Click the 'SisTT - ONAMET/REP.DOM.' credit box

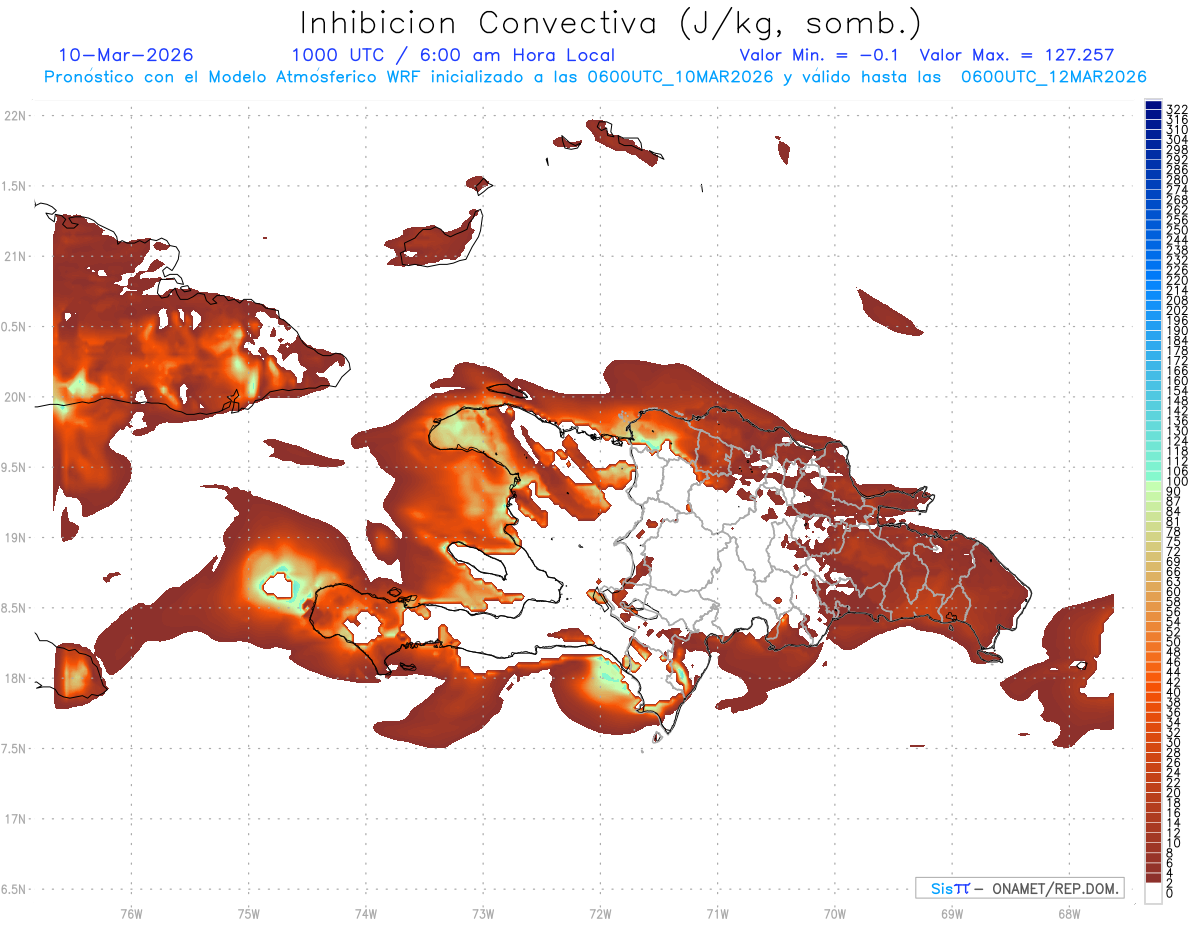(x=1019, y=888)
